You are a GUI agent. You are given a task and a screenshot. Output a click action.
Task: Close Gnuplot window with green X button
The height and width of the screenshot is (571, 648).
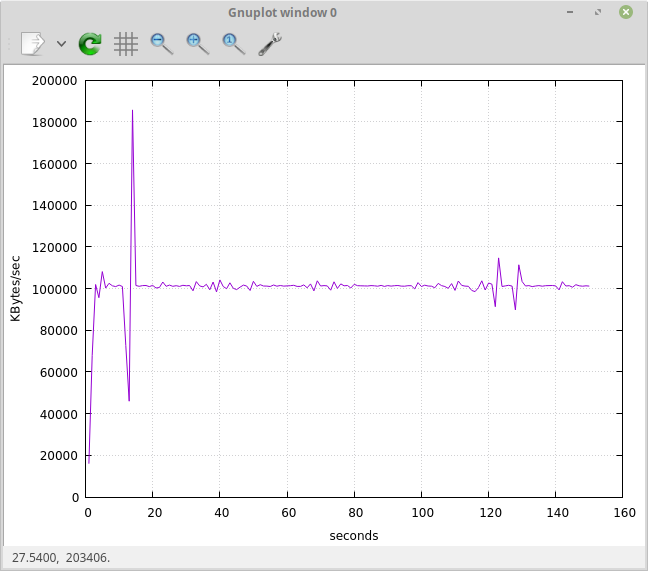coord(625,12)
